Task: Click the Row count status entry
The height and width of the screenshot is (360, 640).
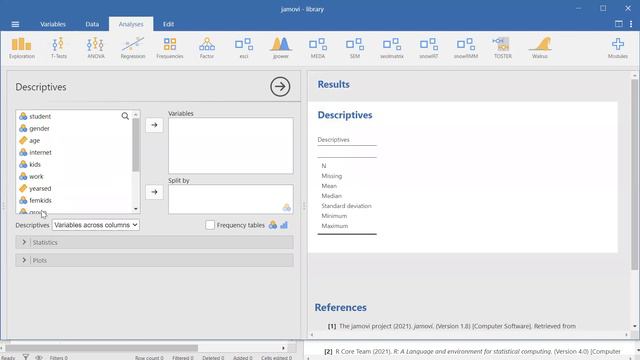Action: [x=149, y=358]
